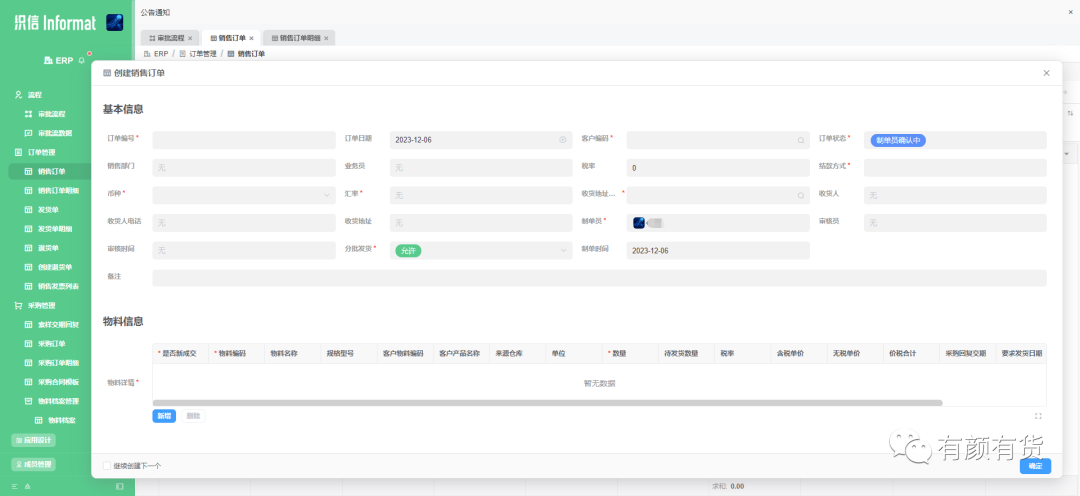Click the sidebar collapse icon at bottom left

[119, 486]
